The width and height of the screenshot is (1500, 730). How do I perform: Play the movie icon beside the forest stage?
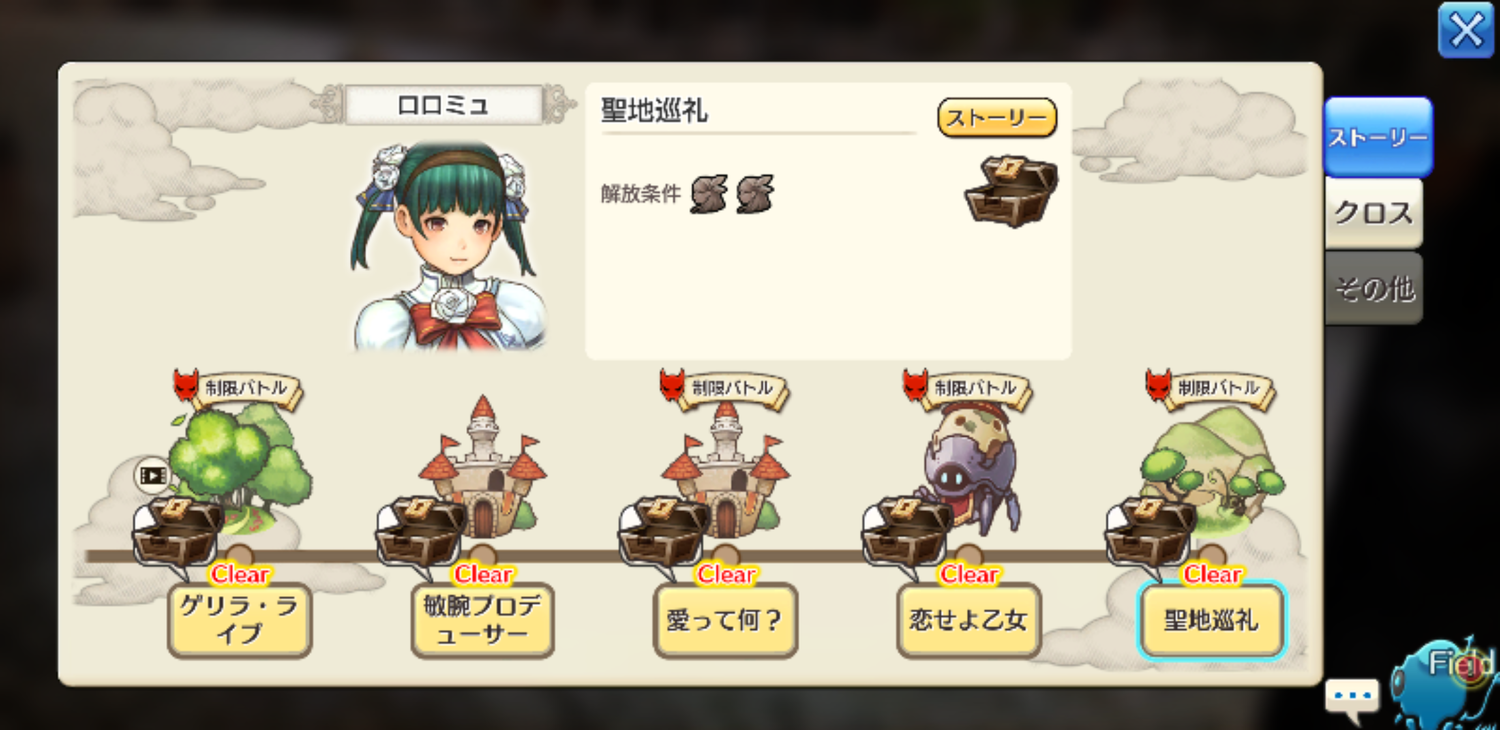152,476
